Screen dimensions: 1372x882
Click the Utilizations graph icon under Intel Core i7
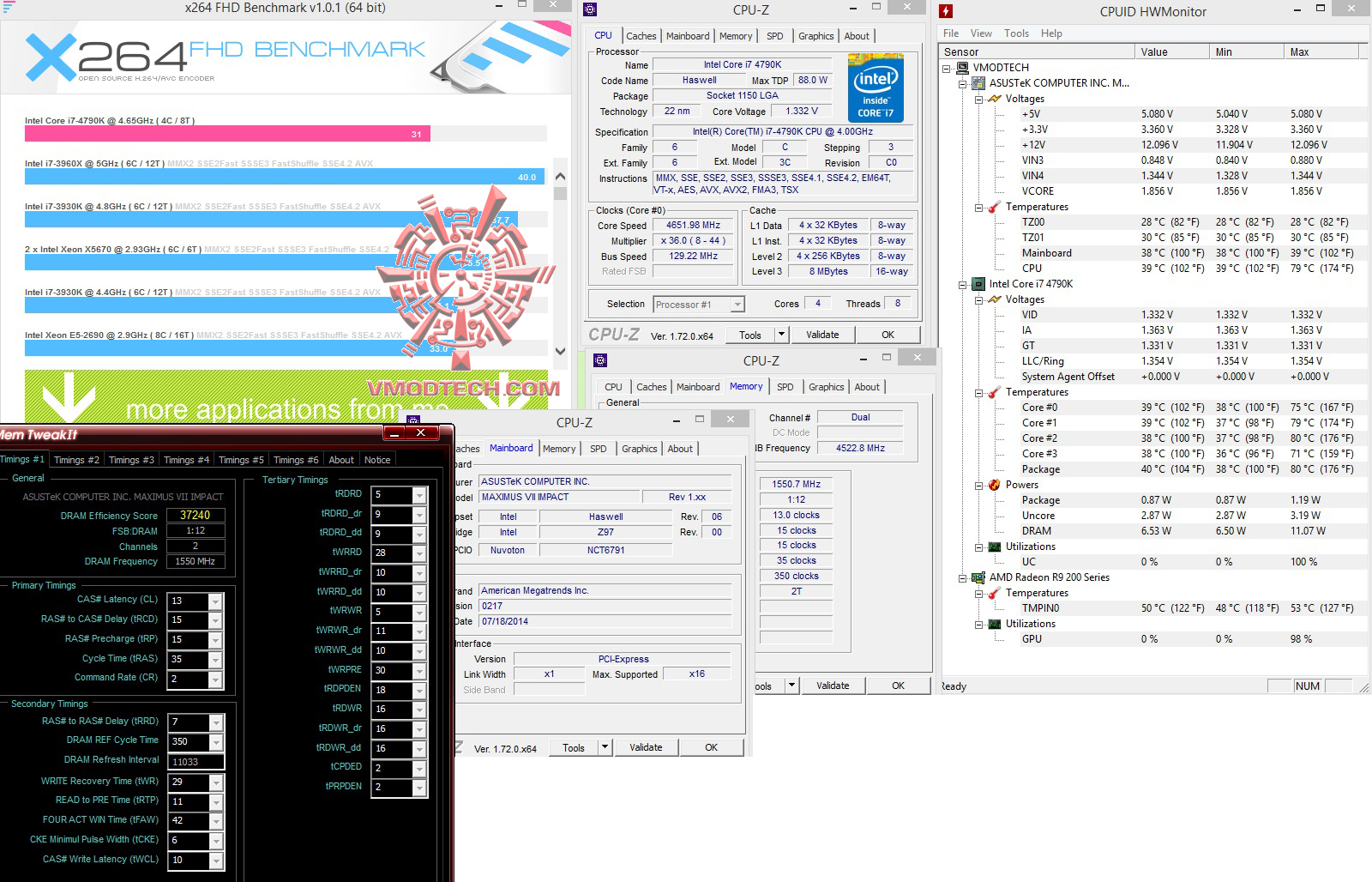995,547
